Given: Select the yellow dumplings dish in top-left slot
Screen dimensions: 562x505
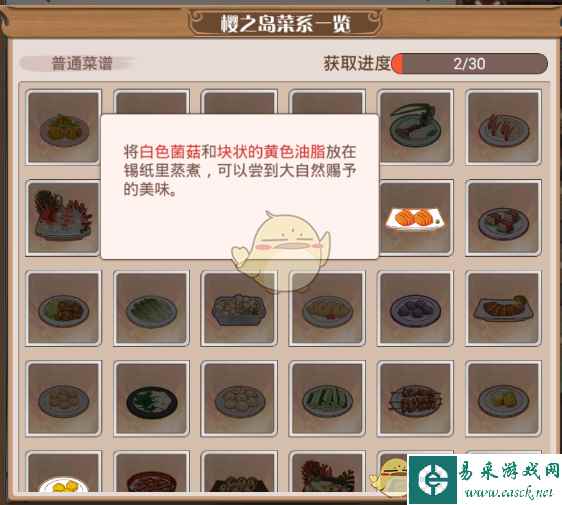Looking at the screenshot, I should [x=63, y=127].
